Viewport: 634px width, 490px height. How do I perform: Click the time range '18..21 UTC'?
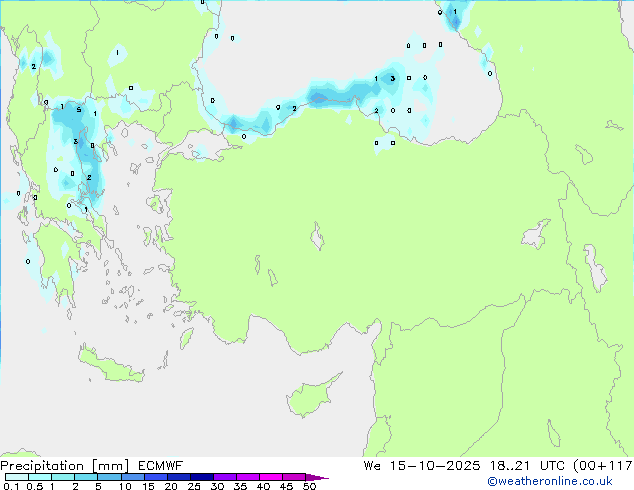[x=528, y=466]
